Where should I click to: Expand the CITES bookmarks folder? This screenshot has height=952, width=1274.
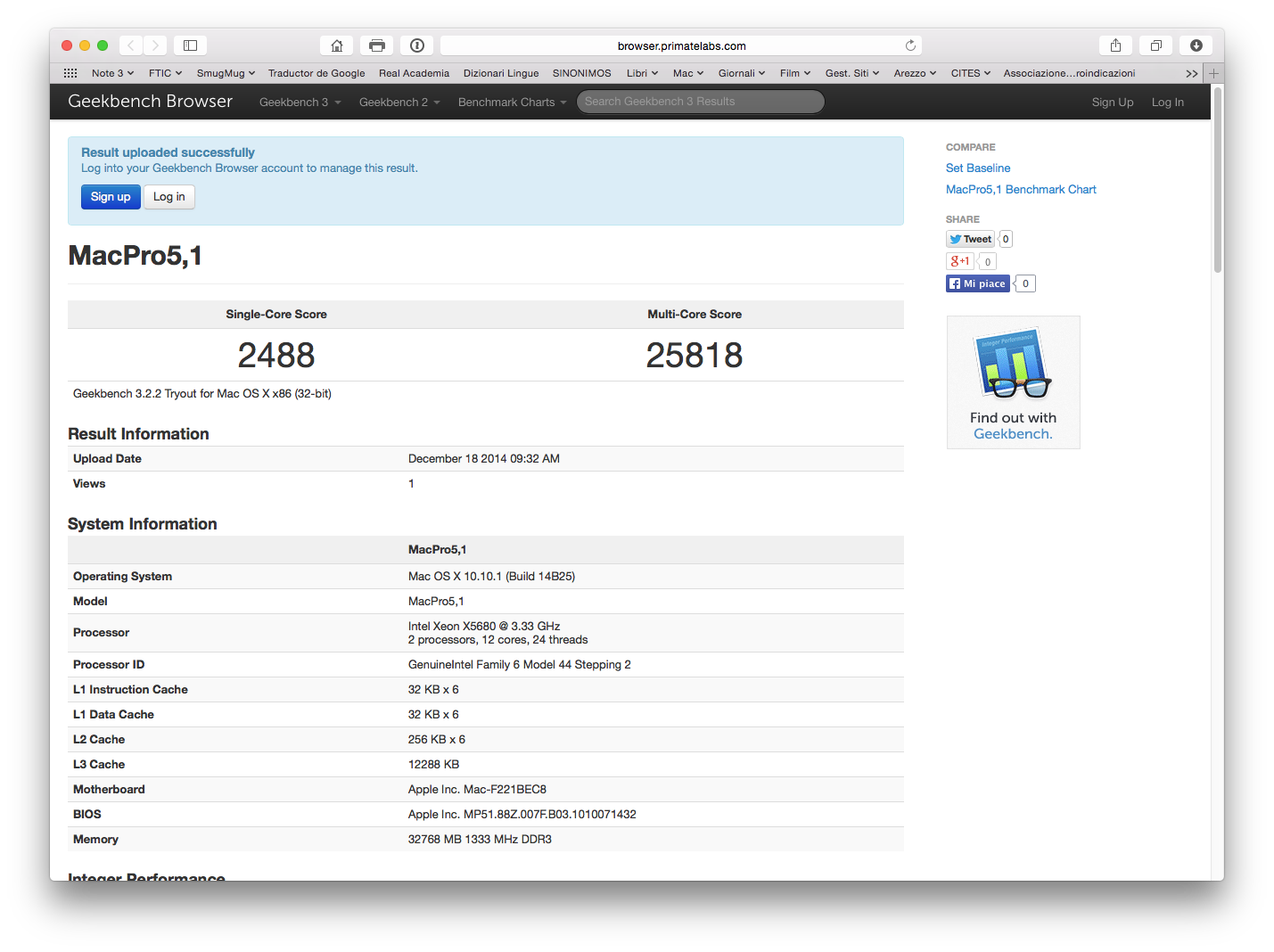point(970,73)
